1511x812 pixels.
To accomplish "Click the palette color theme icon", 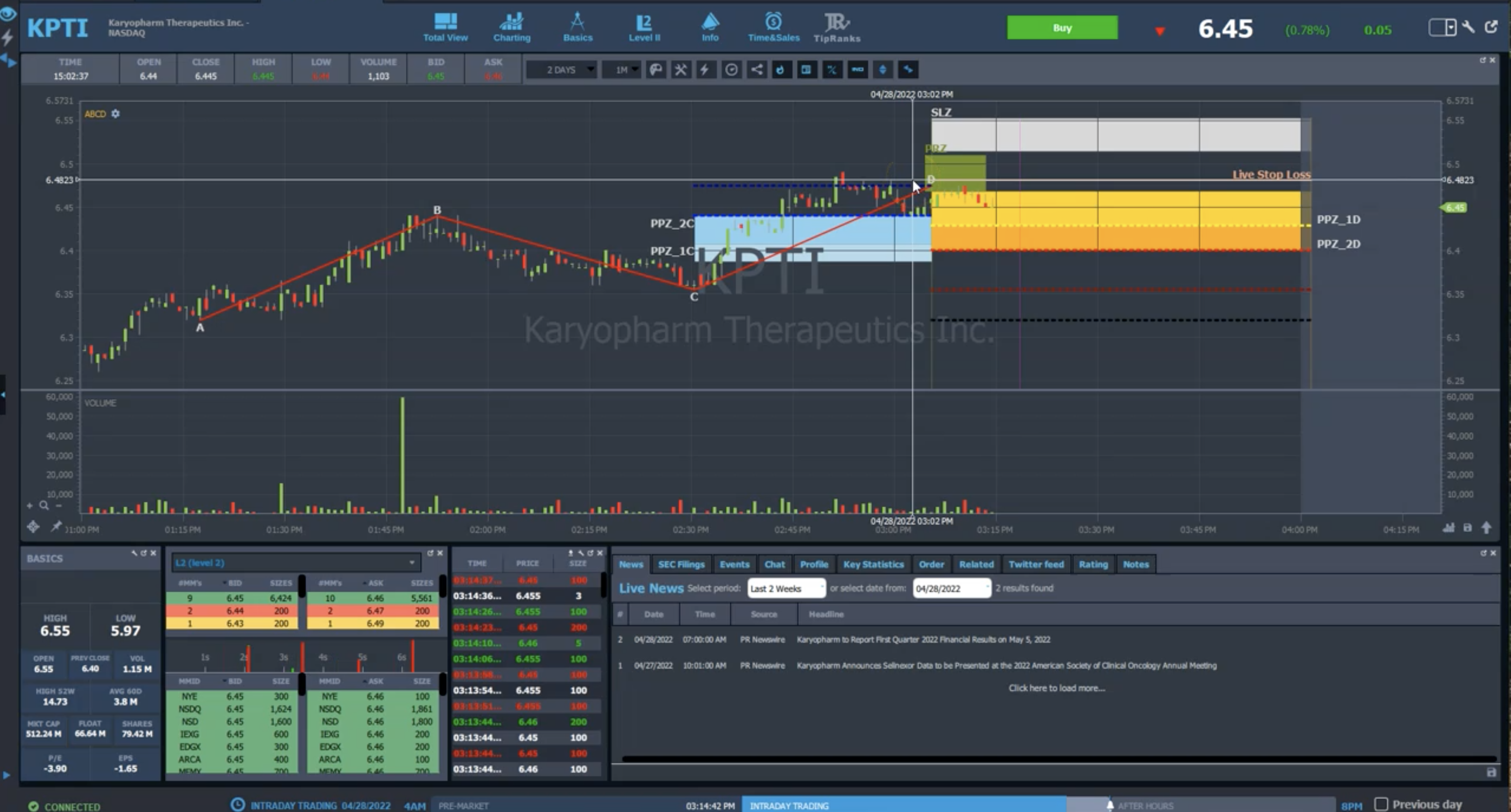I will click(x=656, y=70).
